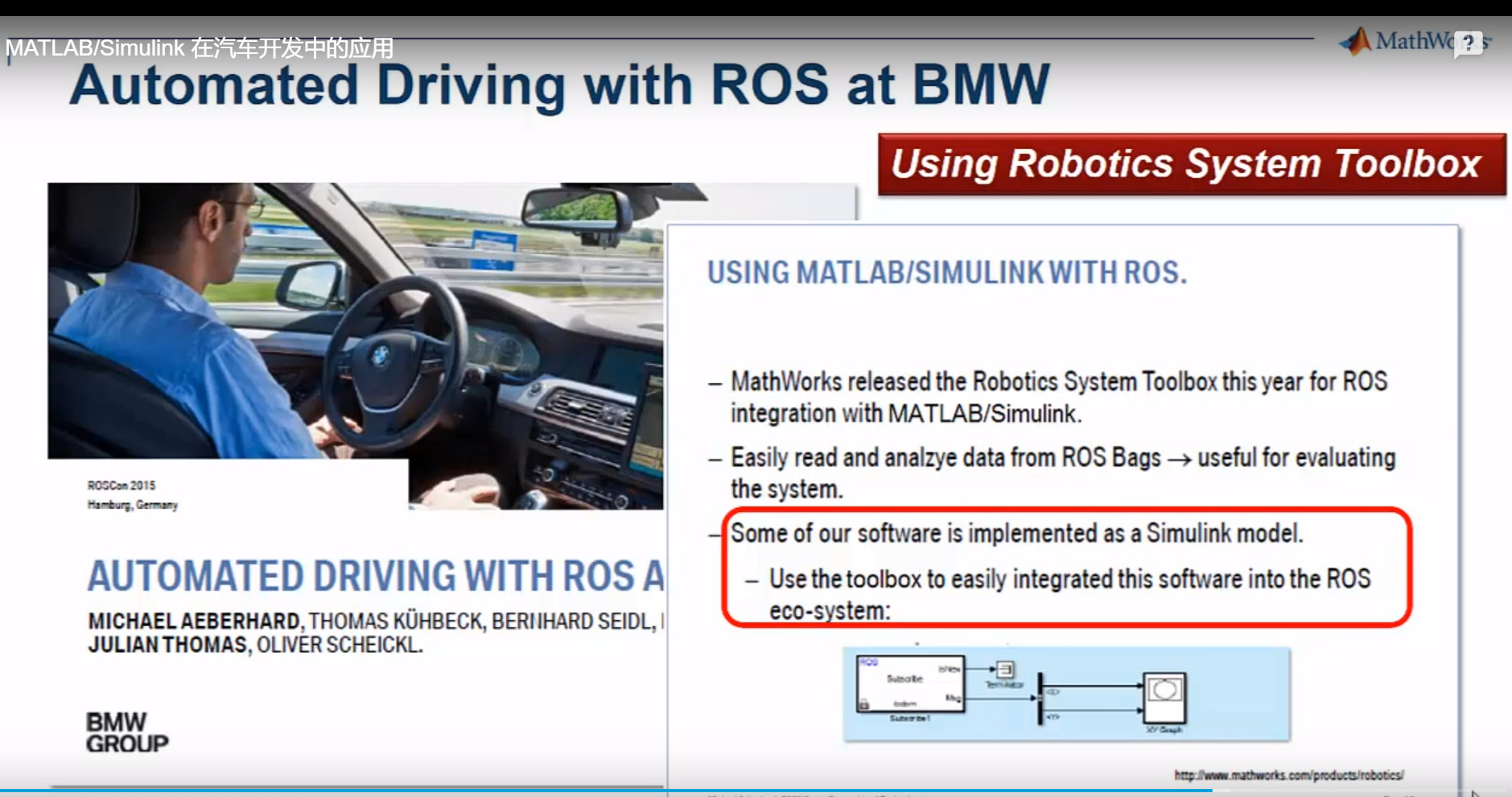
Task: Click the "USING MATLAB/SIMULINK WITH ROS." heading
Action: [947, 273]
